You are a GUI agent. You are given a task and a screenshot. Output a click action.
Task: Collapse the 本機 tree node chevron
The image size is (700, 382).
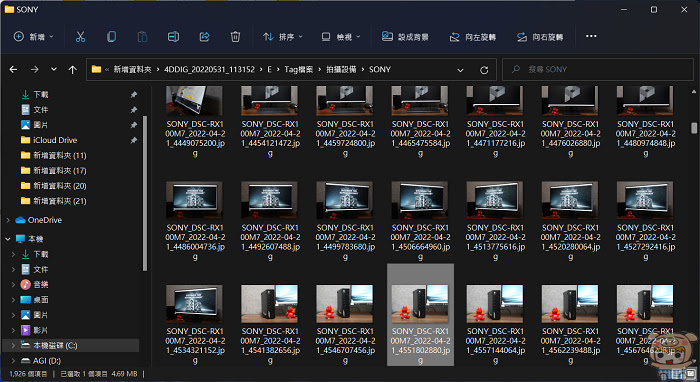tap(8, 239)
